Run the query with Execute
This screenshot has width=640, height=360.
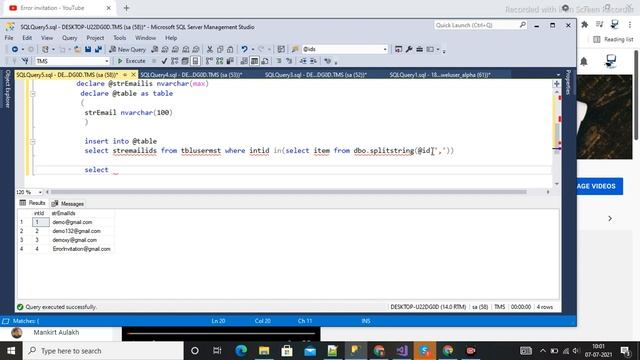(x=131, y=61)
